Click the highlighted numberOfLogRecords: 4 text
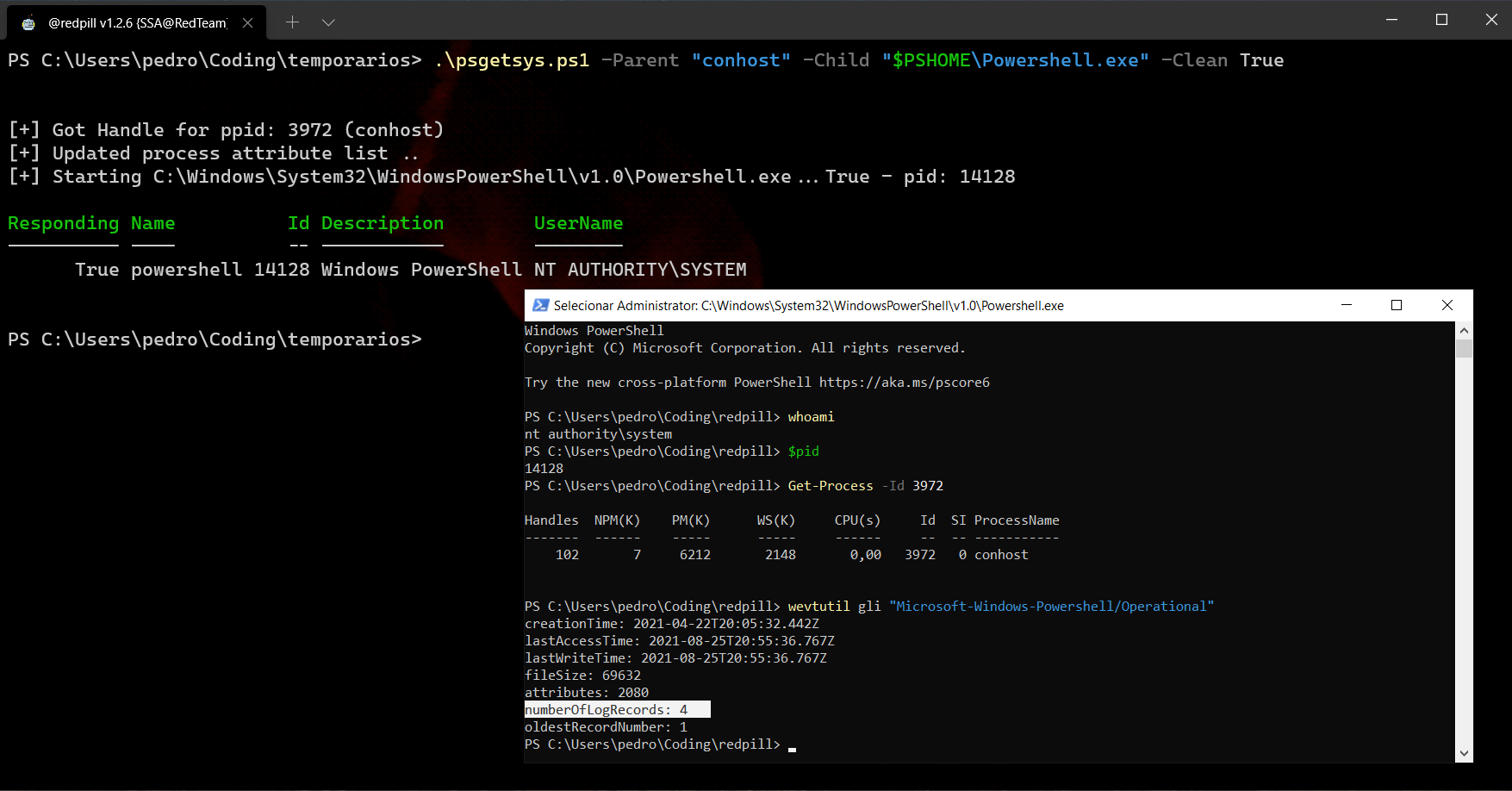This screenshot has width=1512, height=791. 616,709
